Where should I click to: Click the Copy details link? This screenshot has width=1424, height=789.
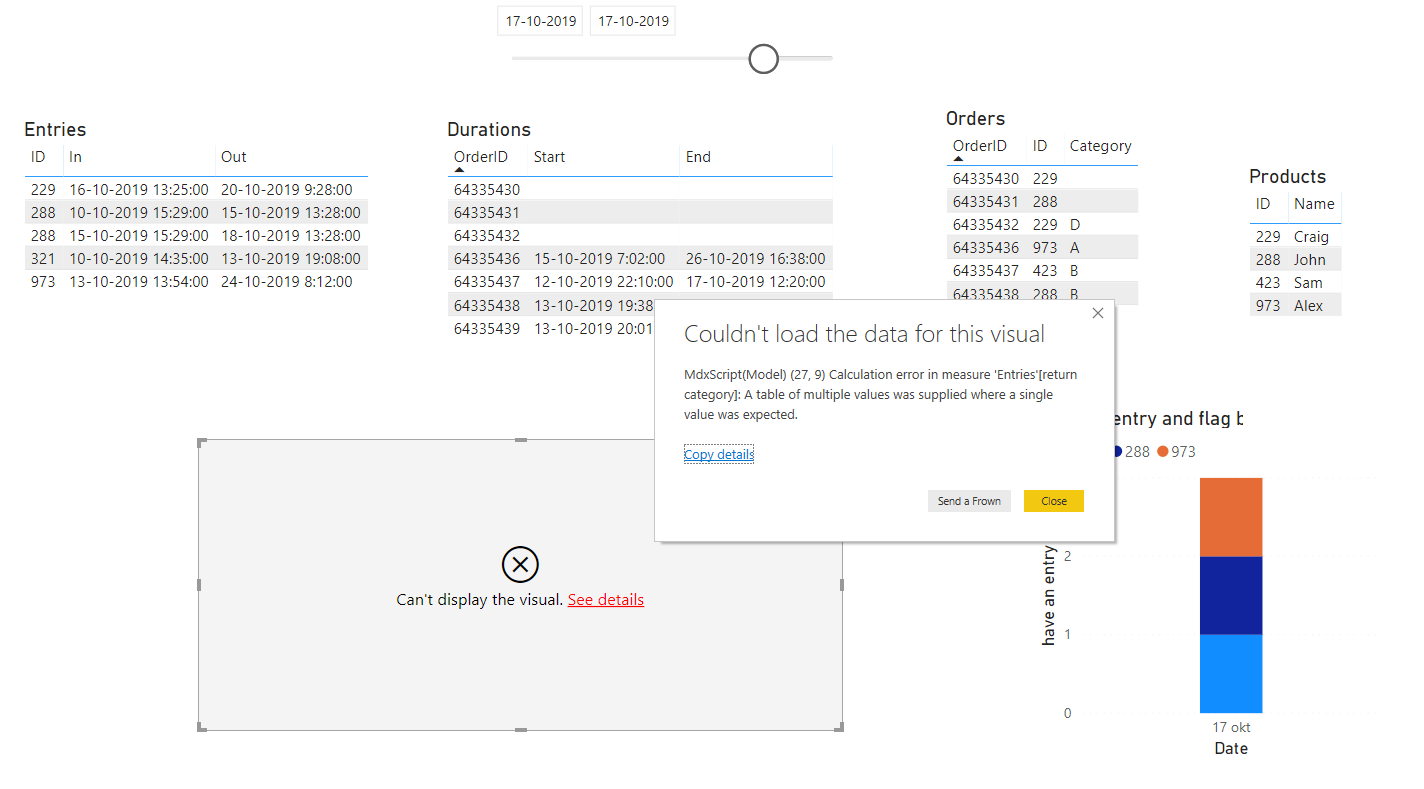[x=719, y=455]
